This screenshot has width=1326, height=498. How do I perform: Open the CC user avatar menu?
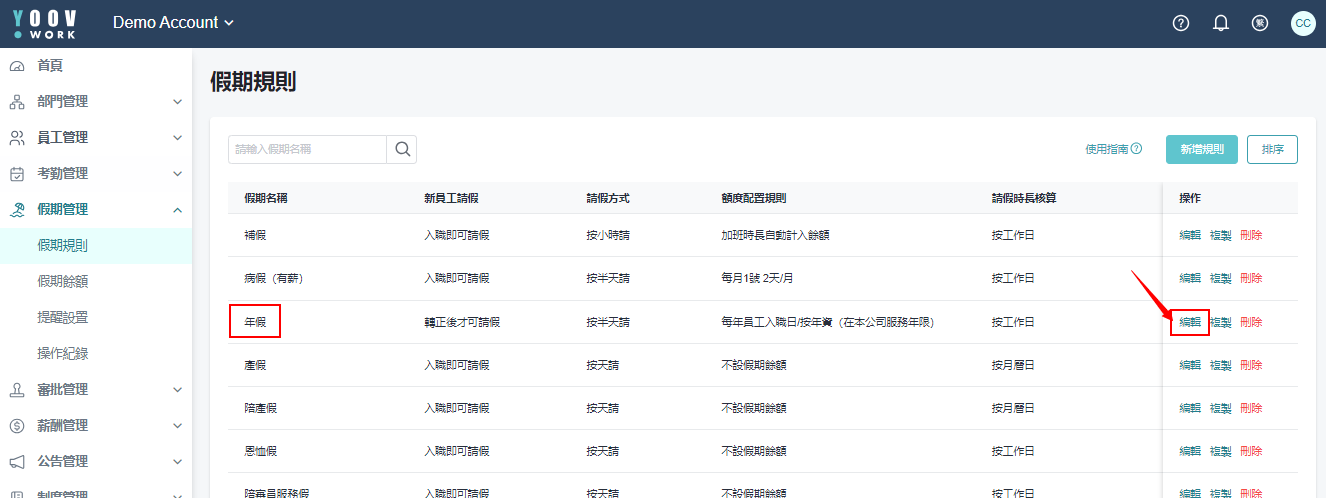click(1303, 23)
